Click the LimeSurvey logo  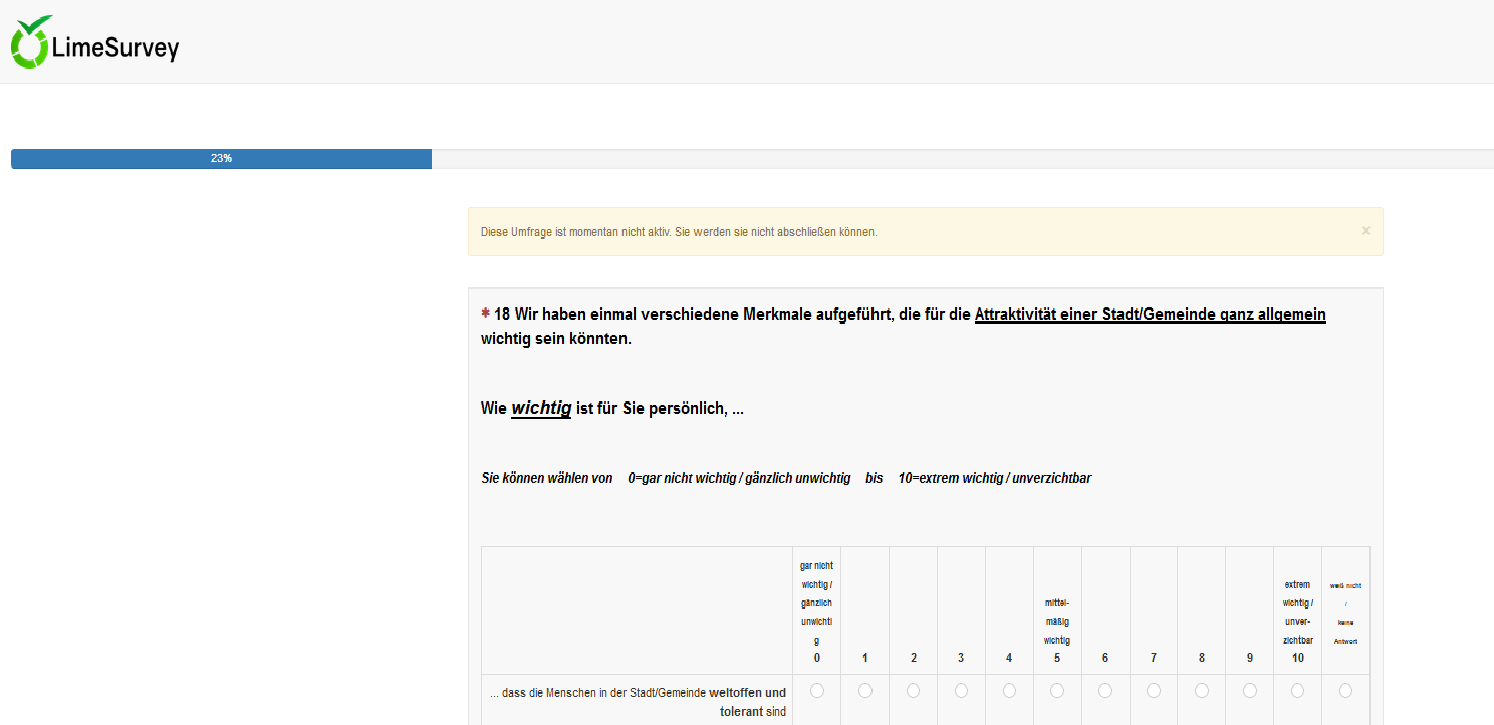95,44
